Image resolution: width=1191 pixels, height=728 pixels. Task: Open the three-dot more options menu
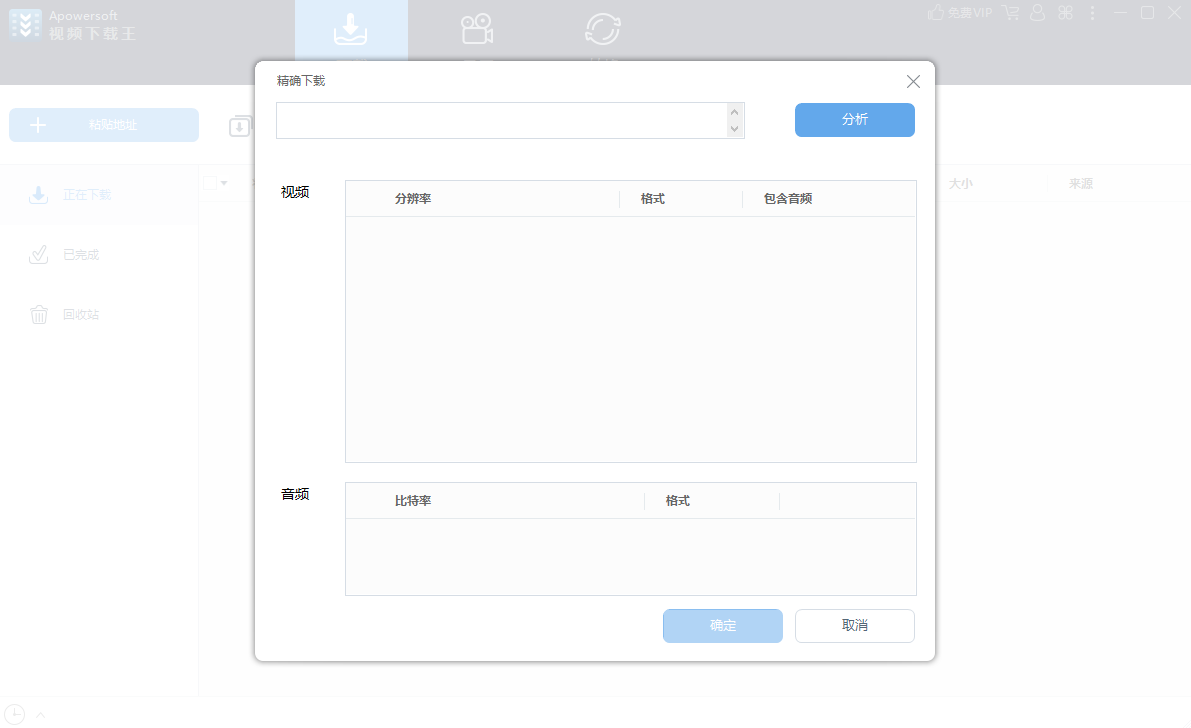pos(1092,13)
